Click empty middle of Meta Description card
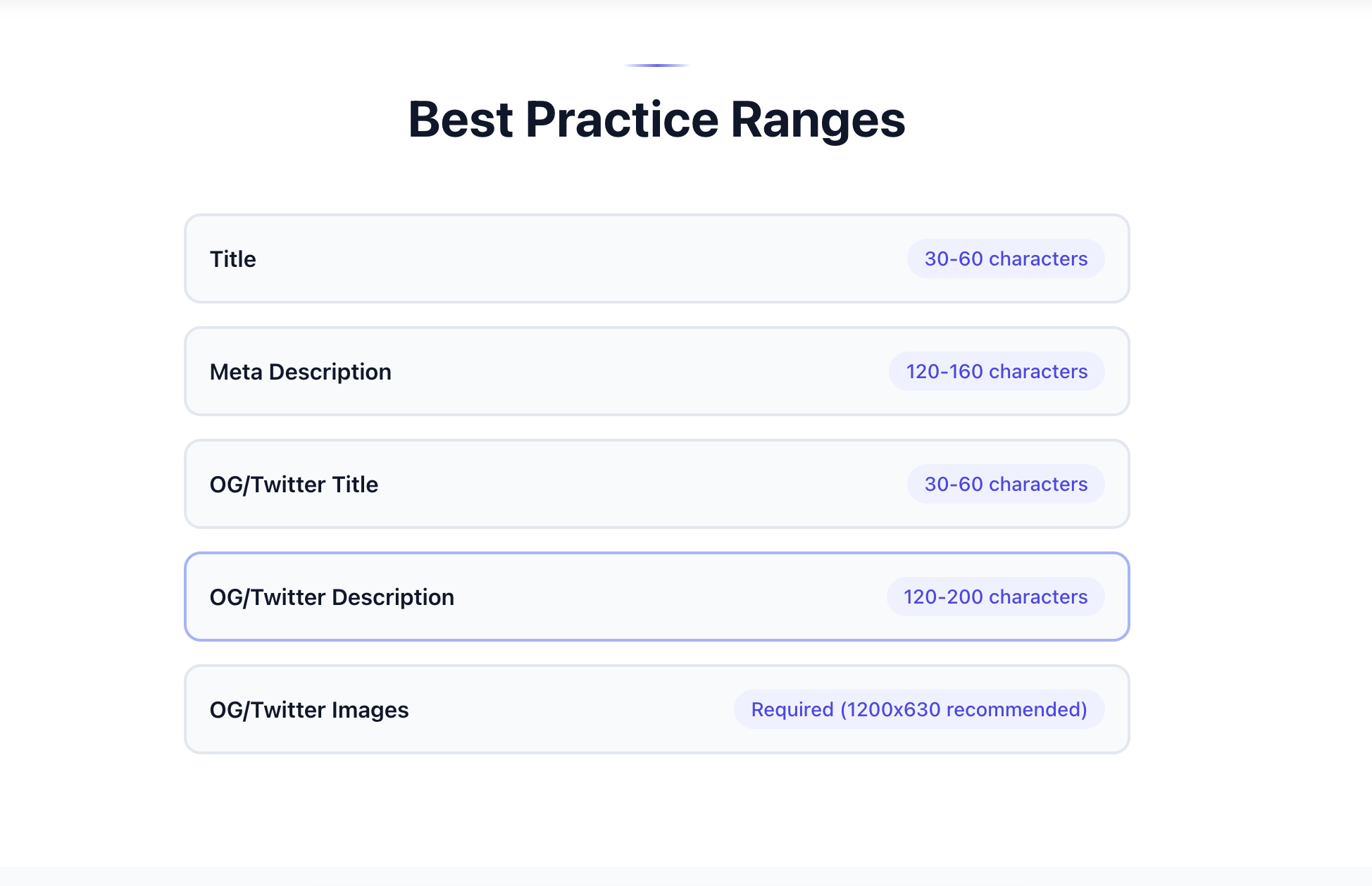Image resolution: width=1372 pixels, height=886 pixels. (634, 372)
